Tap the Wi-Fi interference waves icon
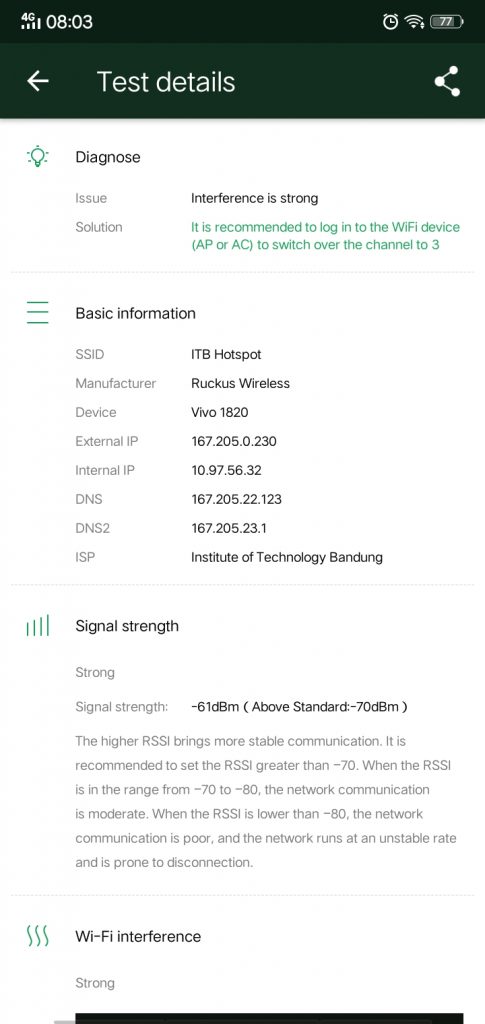The height and width of the screenshot is (1024, 485). click(x=37, y=936)
